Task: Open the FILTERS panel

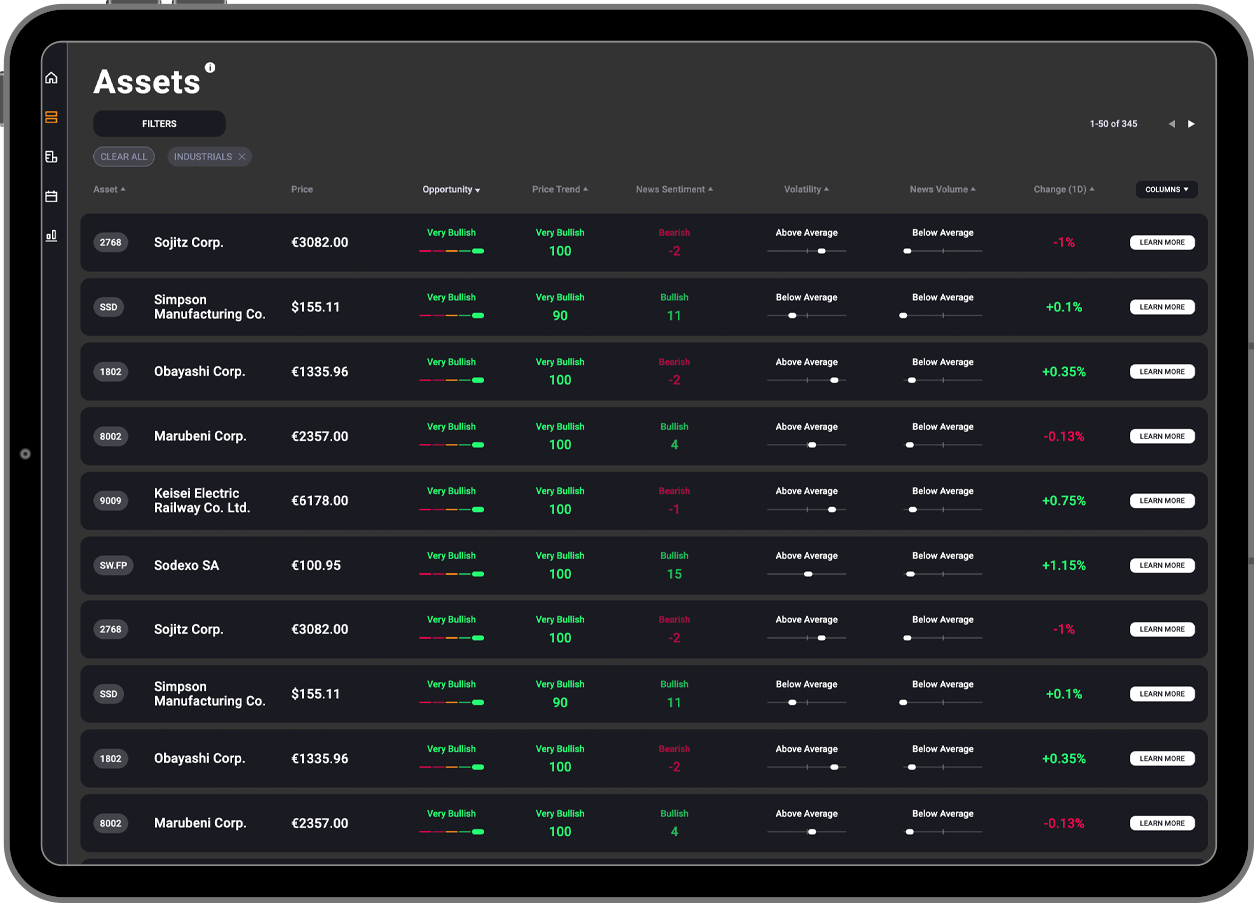Action: click(x=159, y=123)
